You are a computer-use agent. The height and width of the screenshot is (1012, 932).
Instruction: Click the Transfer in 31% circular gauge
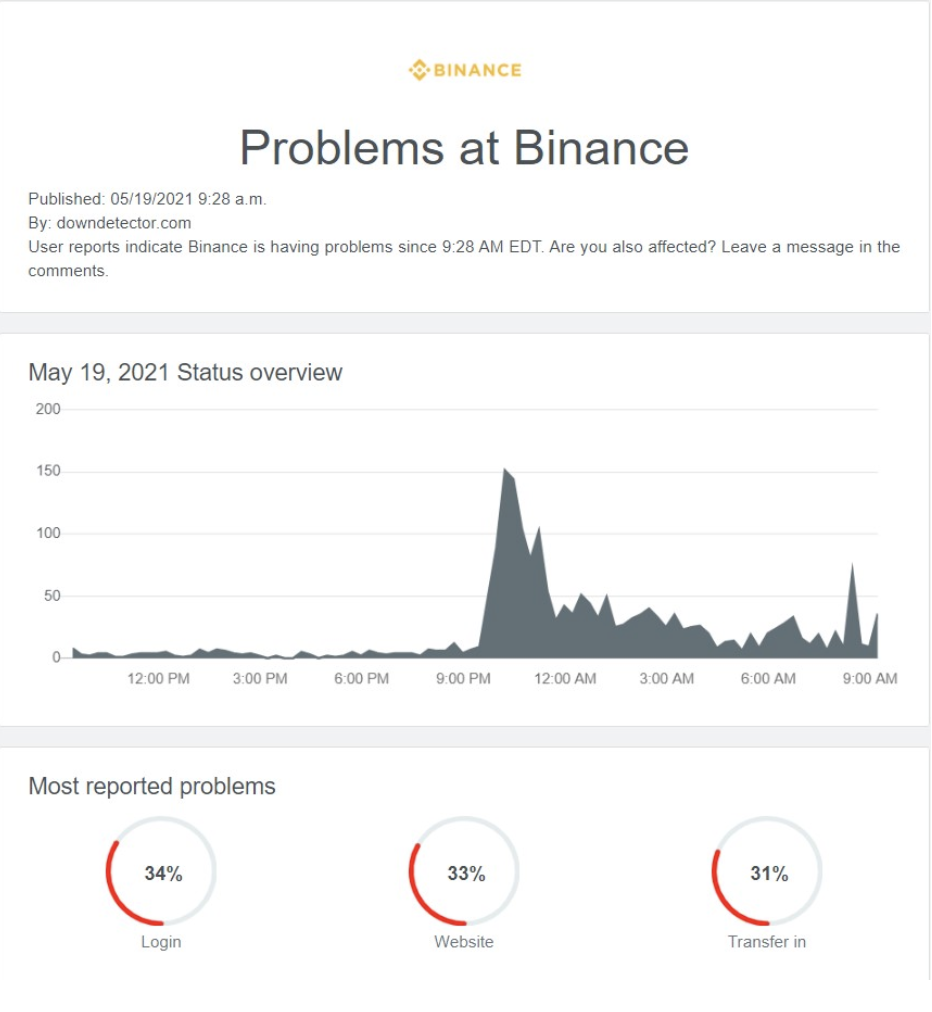(x=768, y=872)
